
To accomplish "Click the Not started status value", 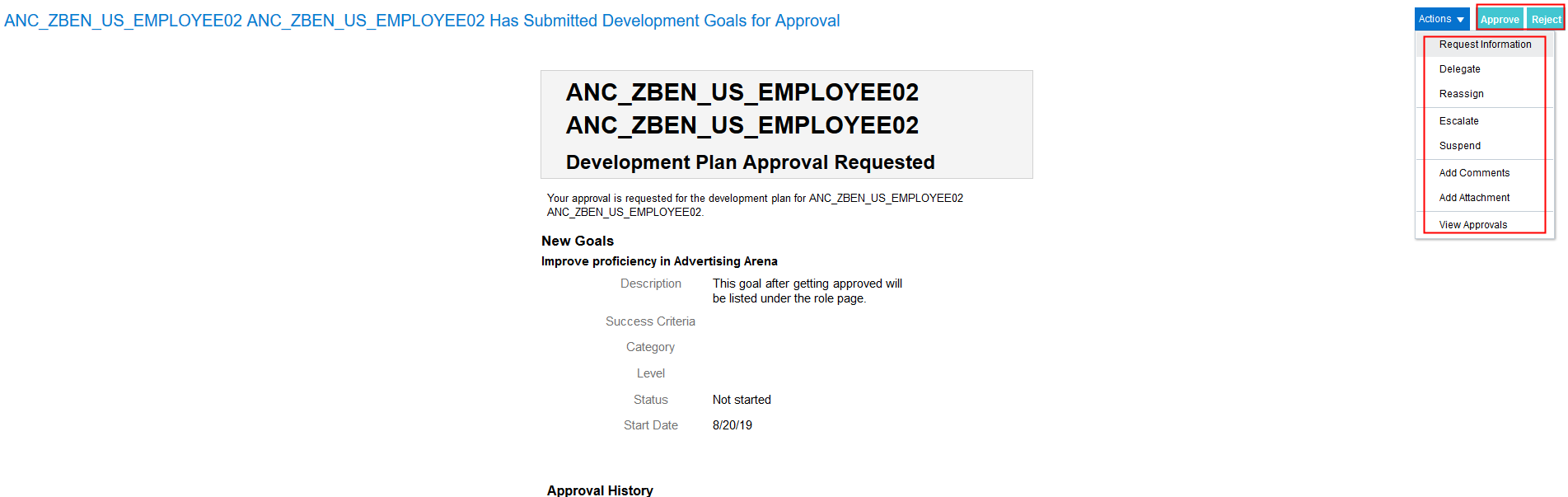I will tap(742, 400).
